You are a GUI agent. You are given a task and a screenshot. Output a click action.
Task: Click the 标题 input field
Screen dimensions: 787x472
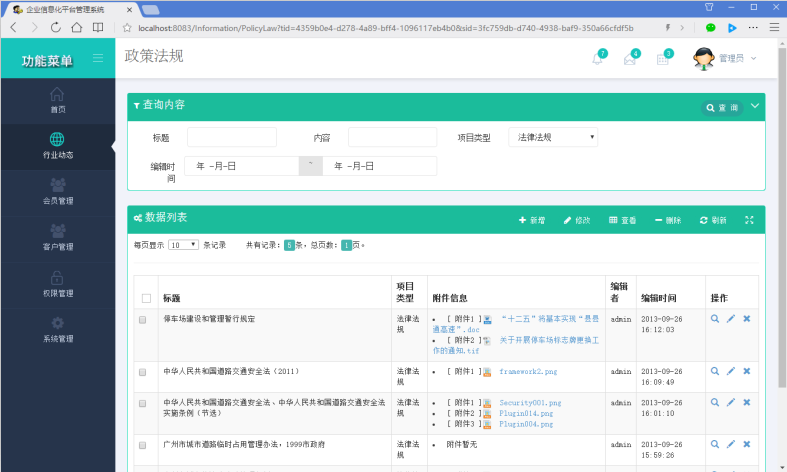pos(232,137)
